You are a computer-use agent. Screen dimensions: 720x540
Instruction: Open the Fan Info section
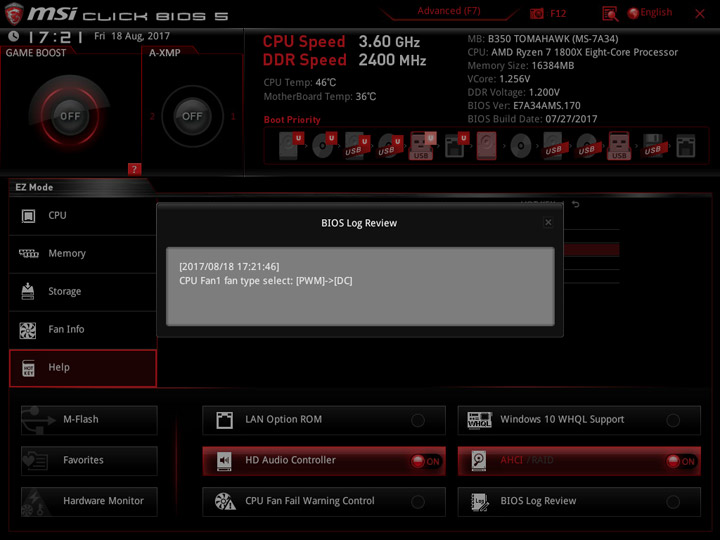83,330
